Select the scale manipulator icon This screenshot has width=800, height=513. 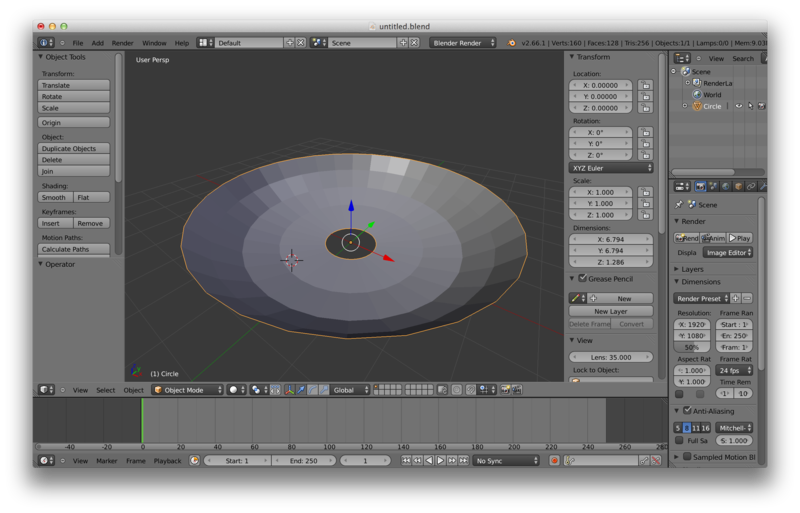point(323,390)
